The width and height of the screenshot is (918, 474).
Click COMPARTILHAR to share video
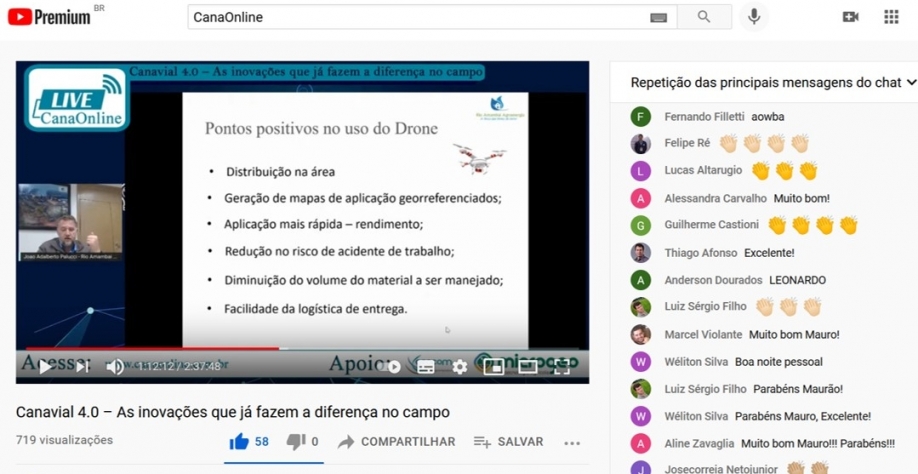[x=396, y=441]
